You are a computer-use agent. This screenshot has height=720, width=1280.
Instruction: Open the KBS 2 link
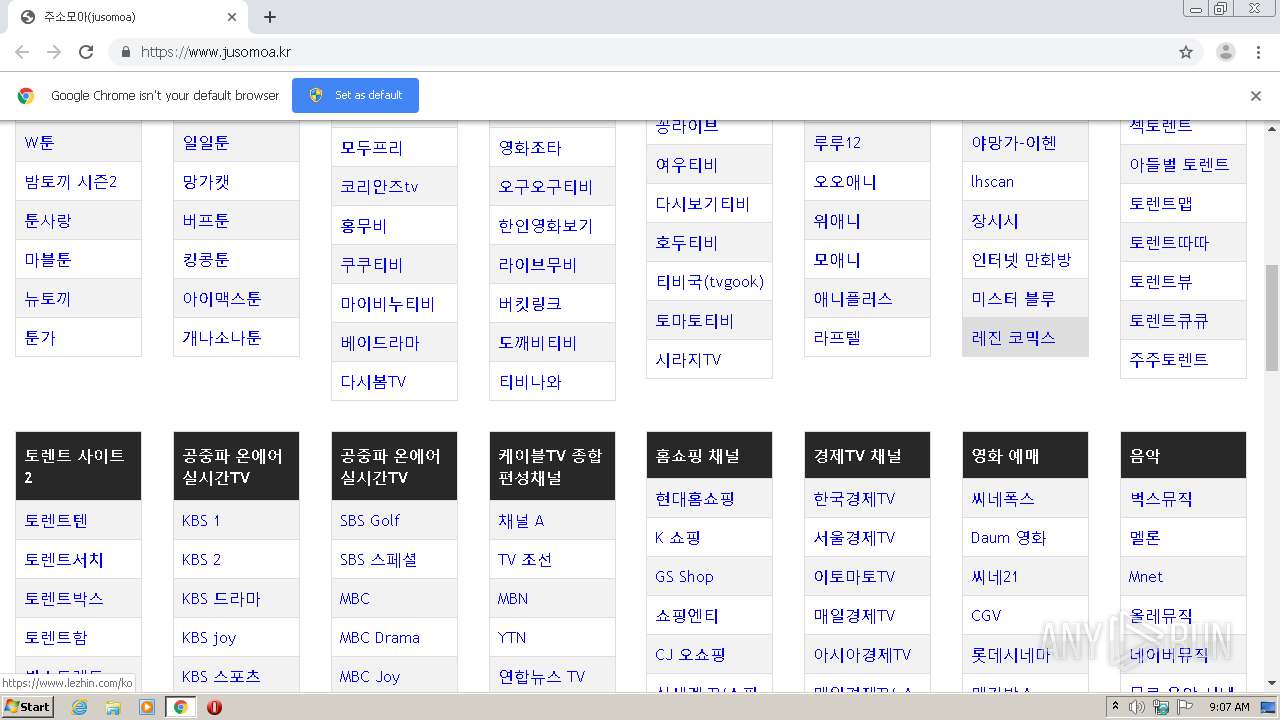[x=201, y=559]
